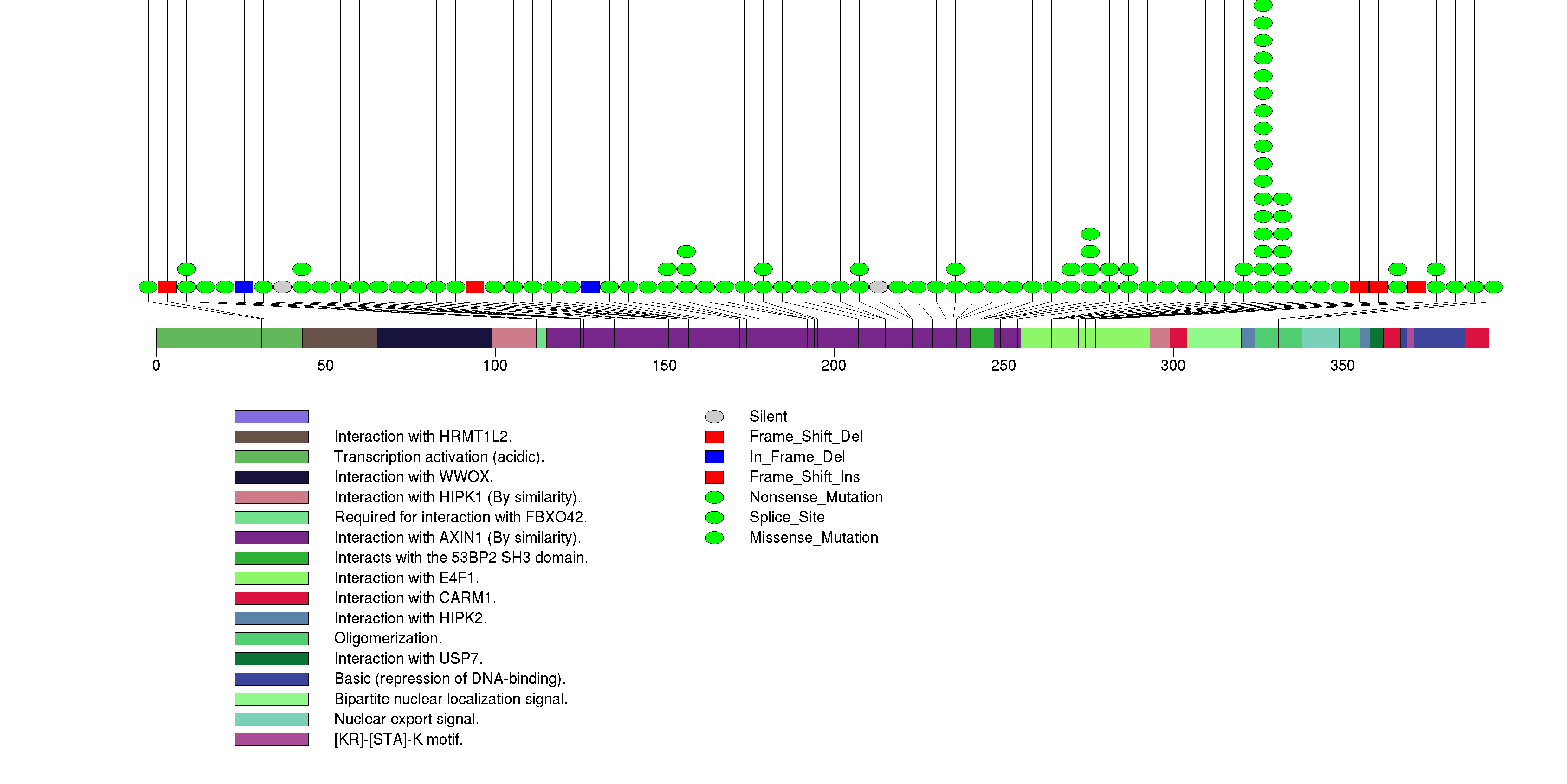Screen dimensions: 1567x784
Task: Click the dark navy WWOX segment on protein bar
Action: (x=434, y=338)
